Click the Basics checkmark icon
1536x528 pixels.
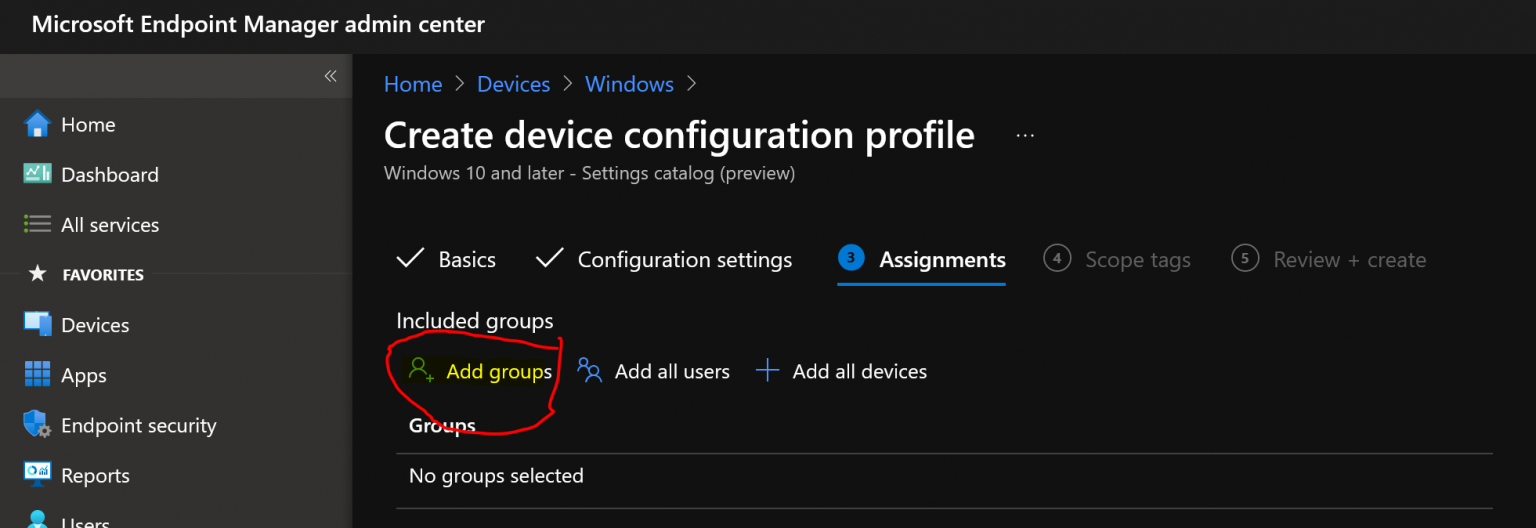410,259
